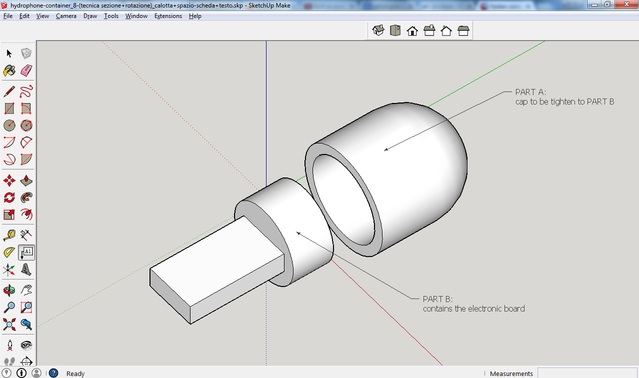Select the Zoom magnifier tool

(x=9, y=307)
